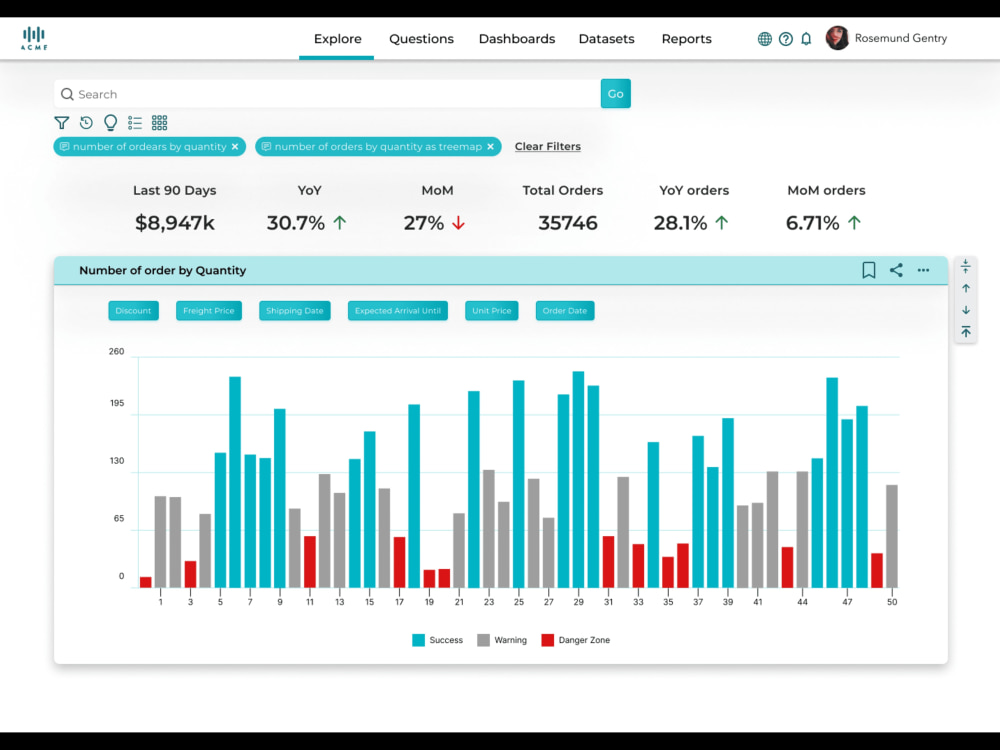Viewport: 1000px width, 750px height.
Task: Click the YoY orders green up arrow
Action: [x=721, y=223]
